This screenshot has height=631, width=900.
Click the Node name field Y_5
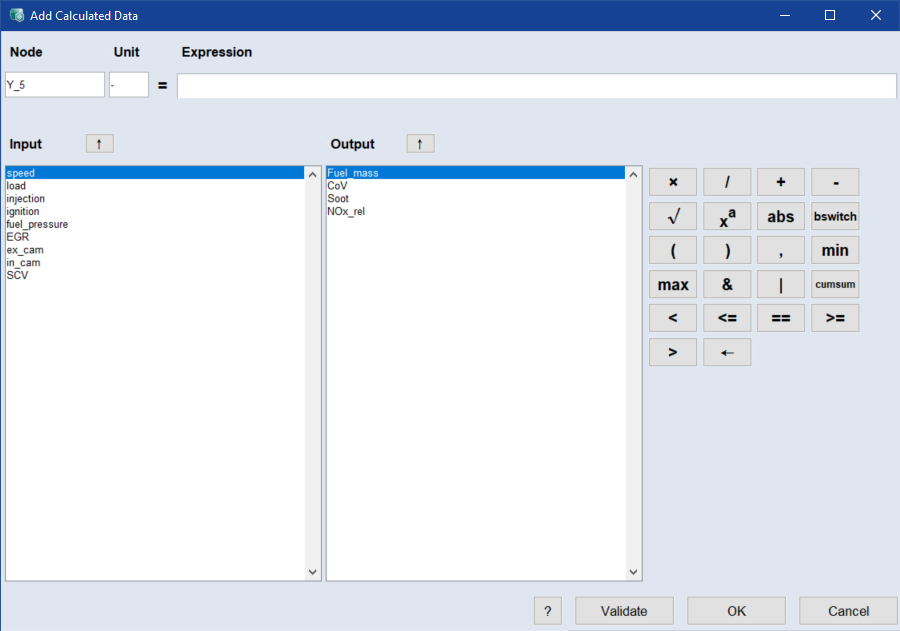(x=54, y=85)
